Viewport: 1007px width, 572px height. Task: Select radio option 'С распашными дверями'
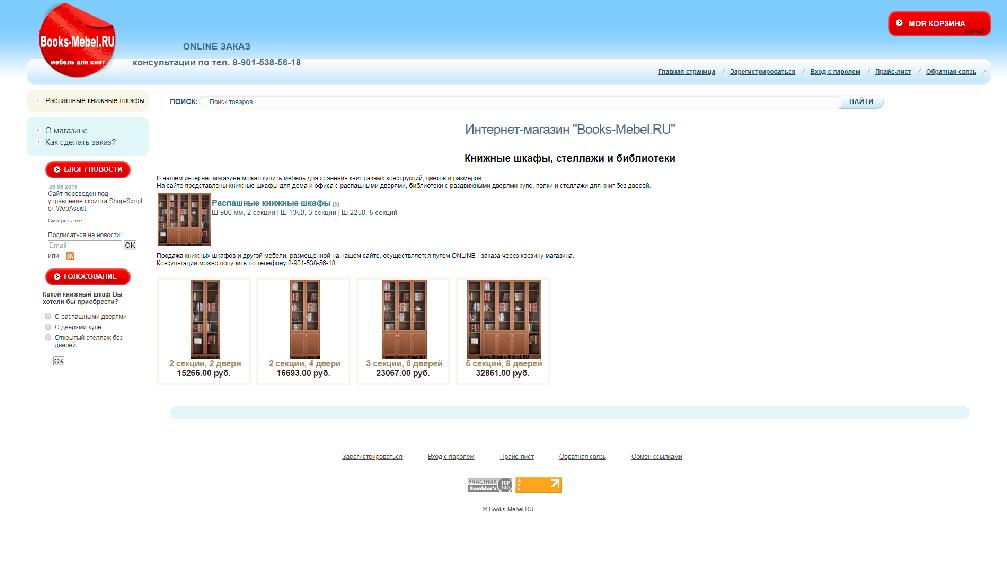(48, 316)
